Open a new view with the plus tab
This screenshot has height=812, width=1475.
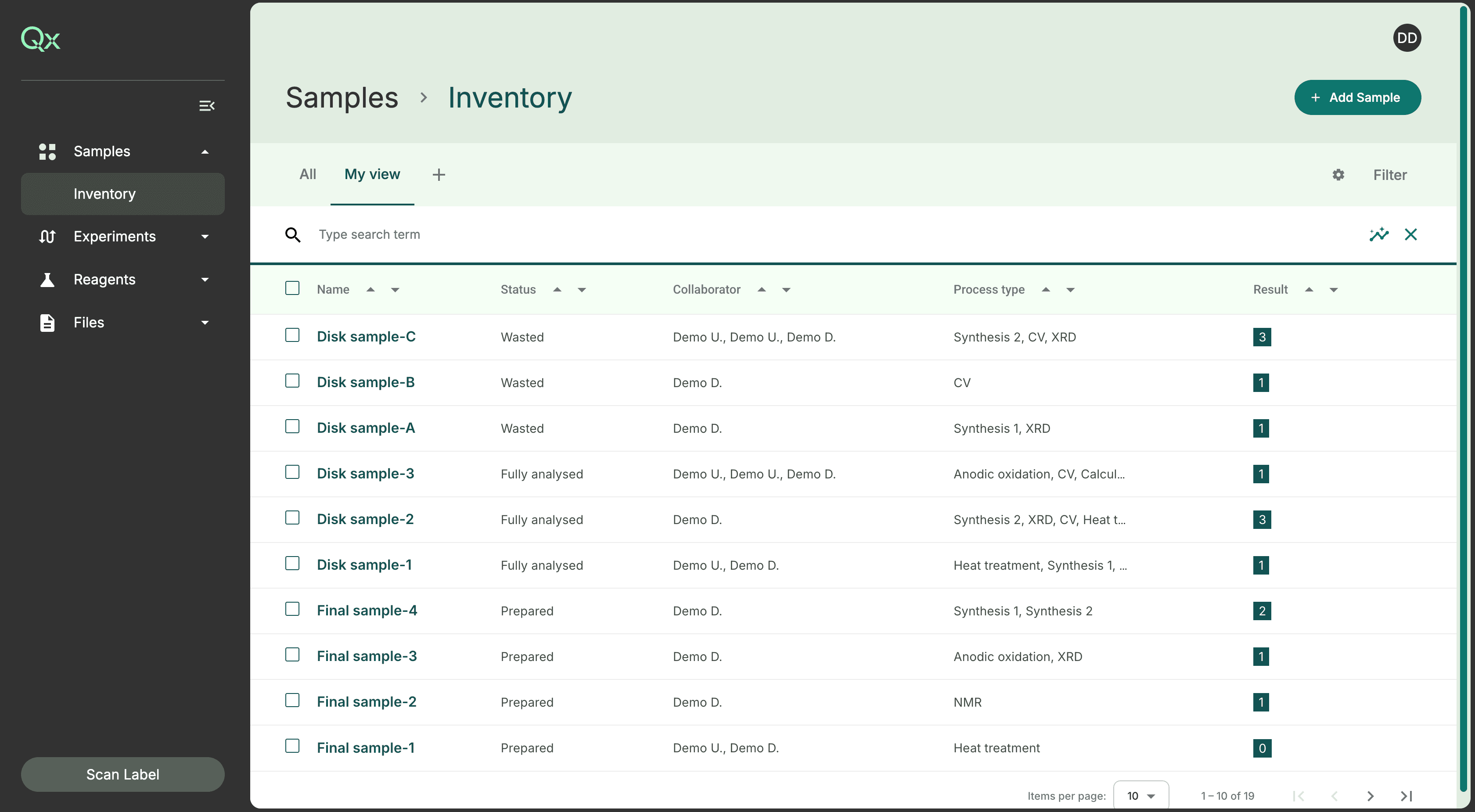439,175
